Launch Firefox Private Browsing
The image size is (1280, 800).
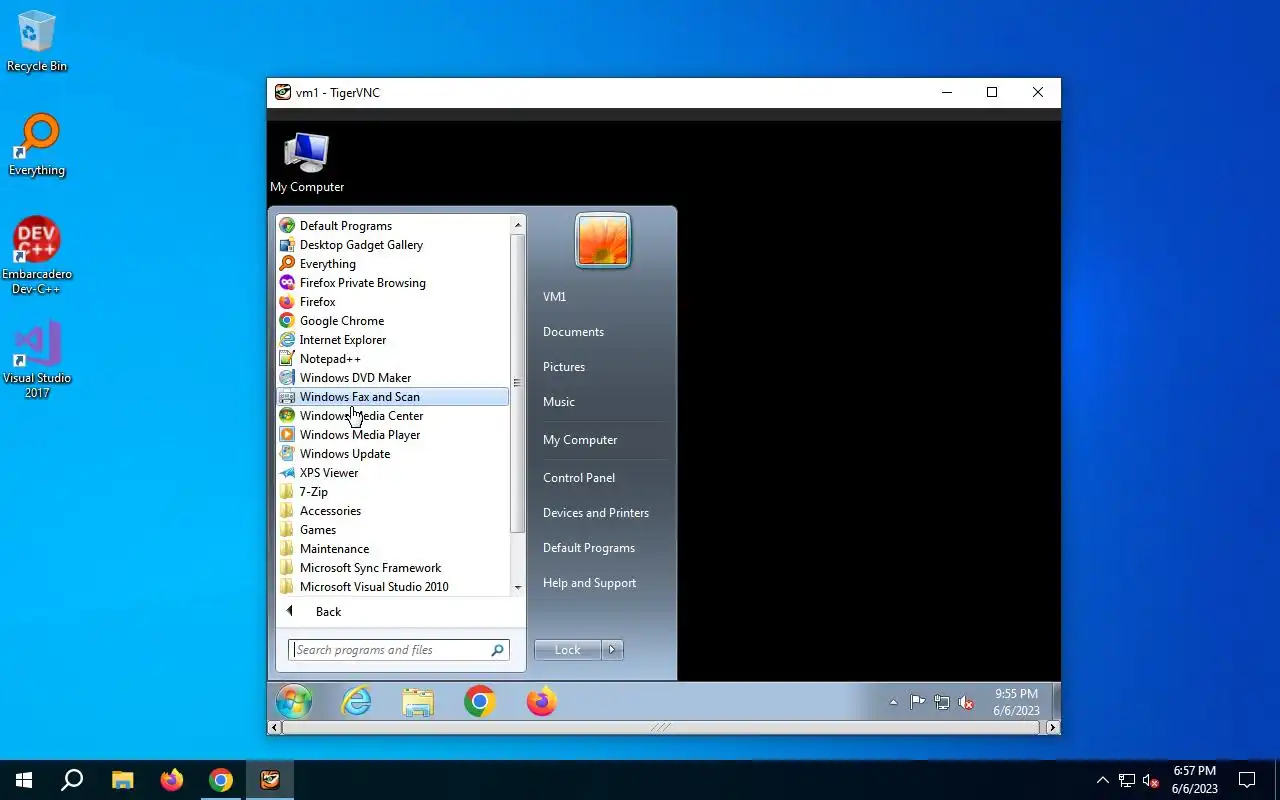pos(393,283)
